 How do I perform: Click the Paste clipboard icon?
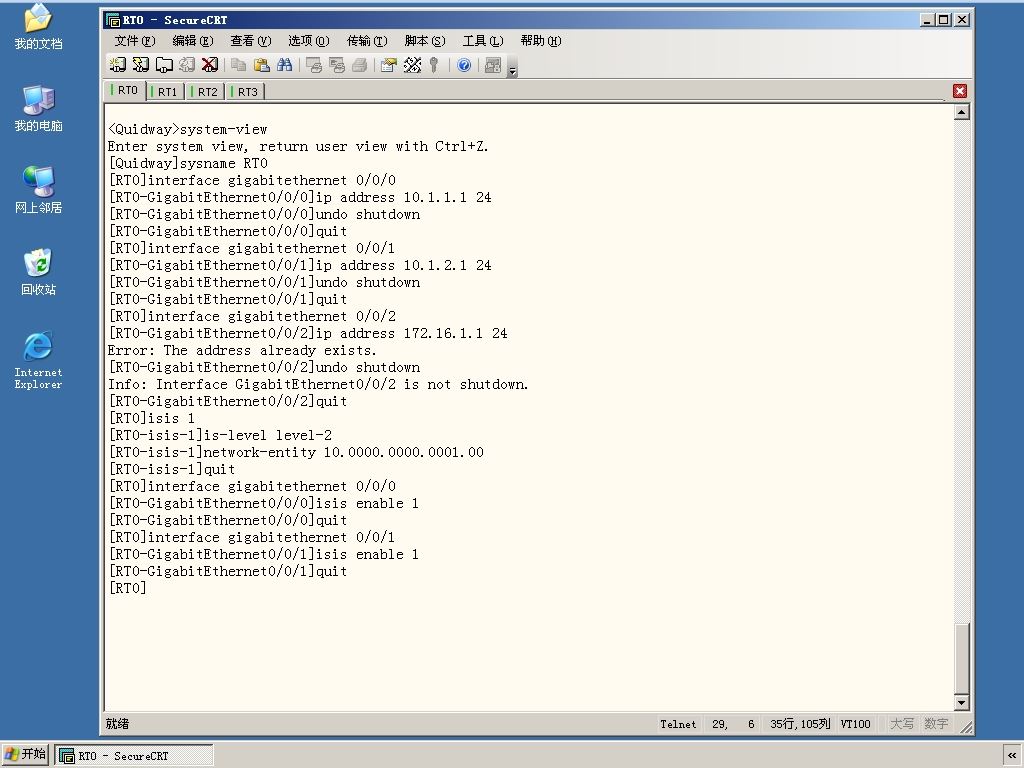(x=261, y=65)
